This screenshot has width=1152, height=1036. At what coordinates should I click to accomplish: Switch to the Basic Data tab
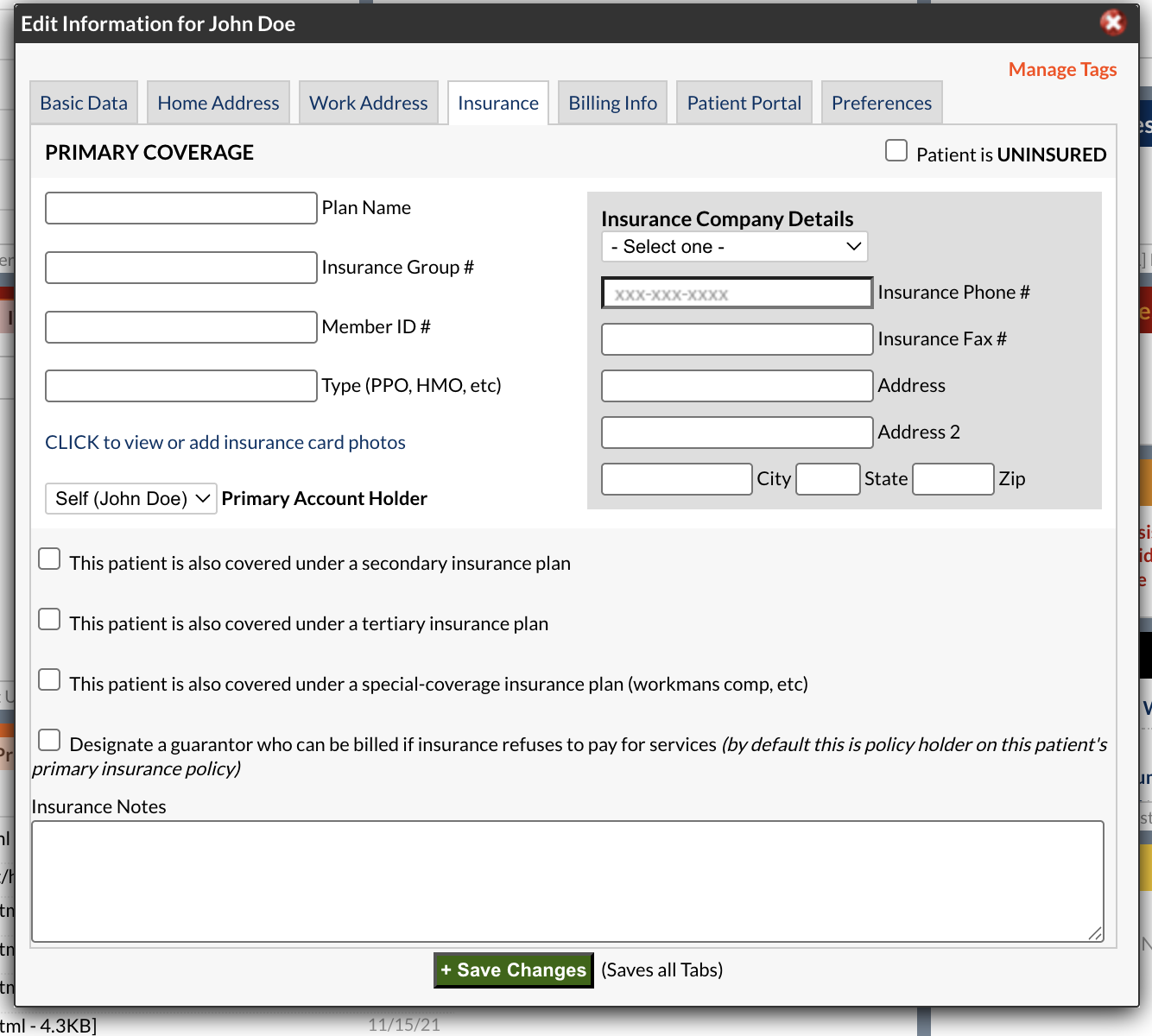[x=84, y=103]
